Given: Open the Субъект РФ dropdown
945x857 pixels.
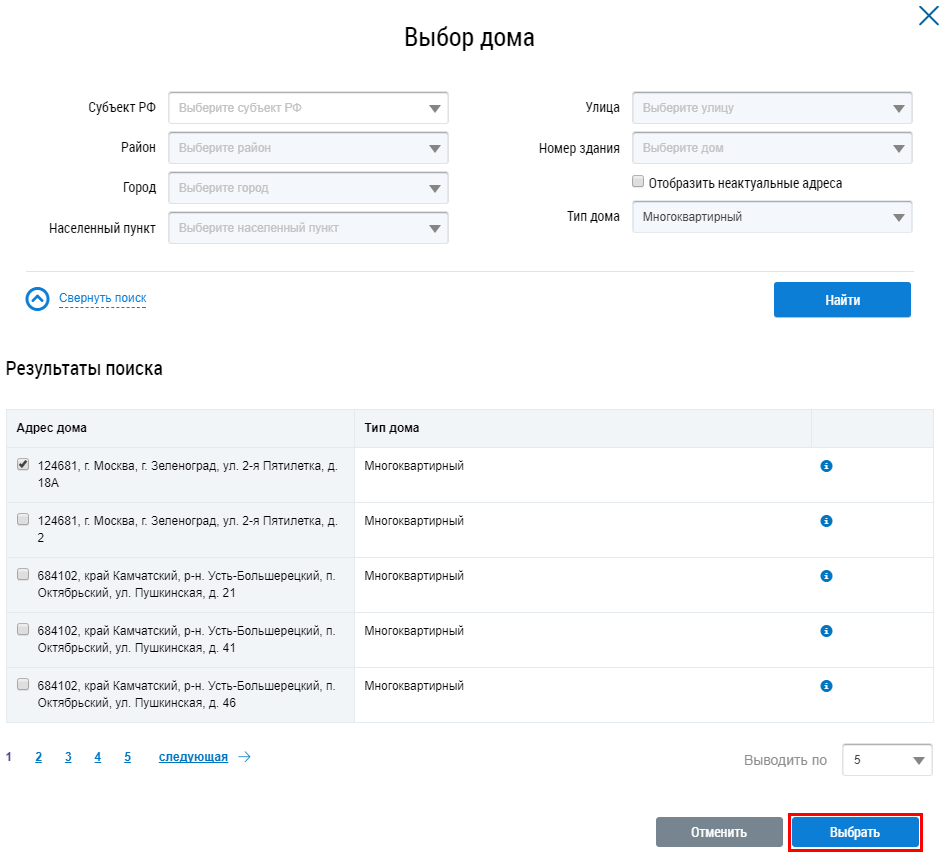Looking at the screenshot, I should pos(308,108).
